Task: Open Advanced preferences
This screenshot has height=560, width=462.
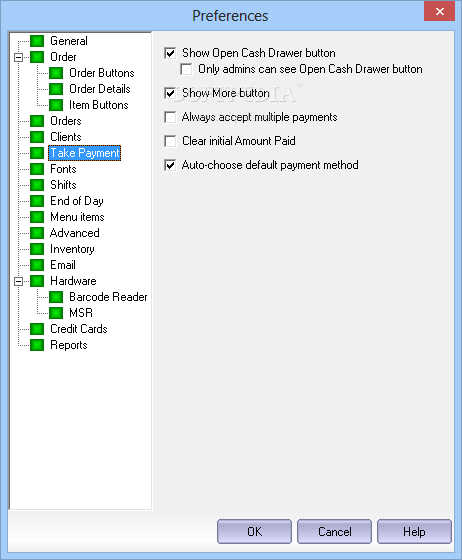Action: [75, 233]
